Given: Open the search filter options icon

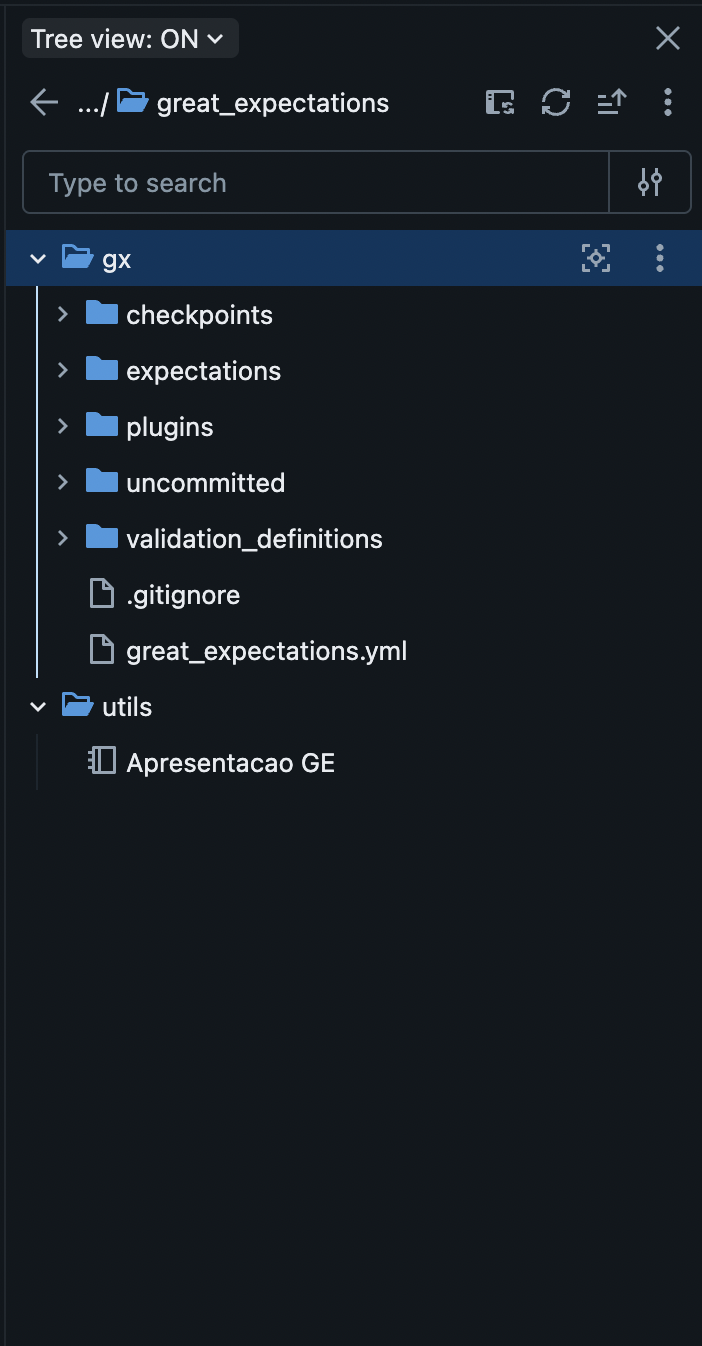Looking at the screenshot, I should tap(650, 182).
